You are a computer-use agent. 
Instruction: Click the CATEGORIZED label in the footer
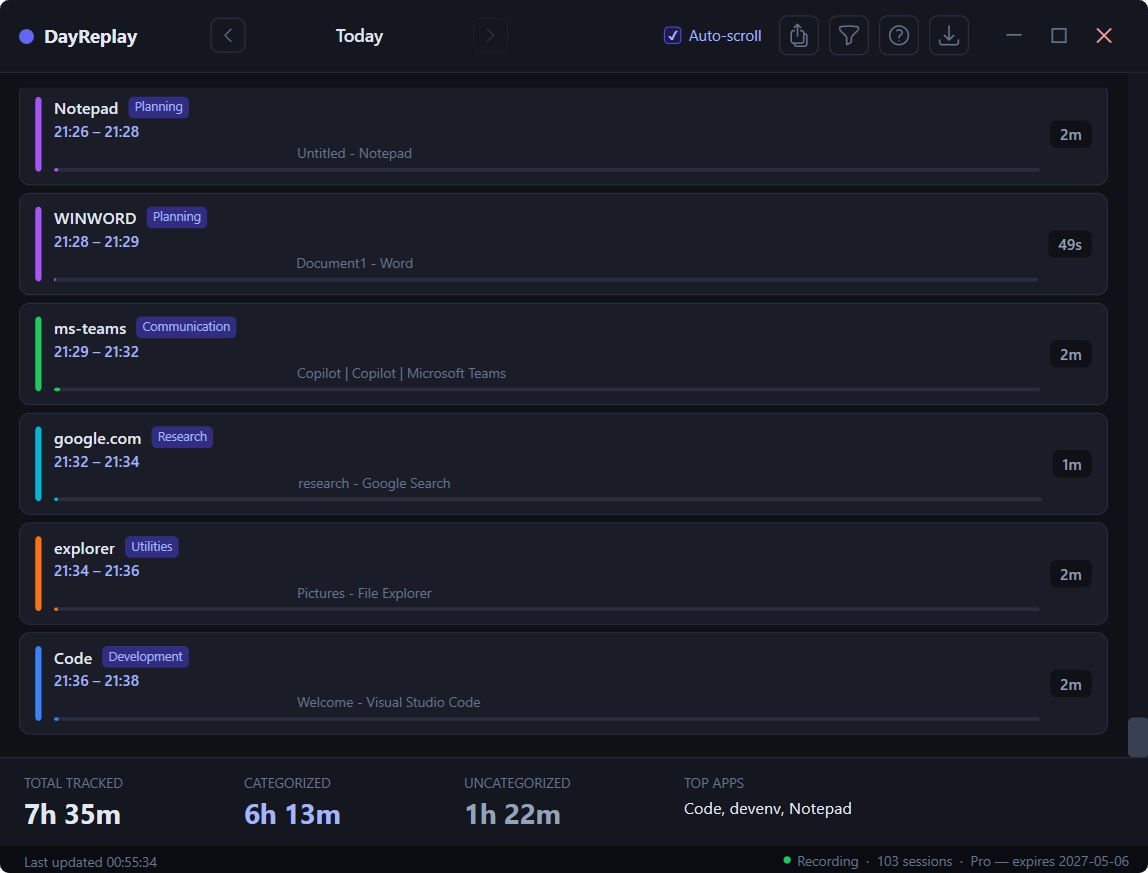click(x=287, y=783)
